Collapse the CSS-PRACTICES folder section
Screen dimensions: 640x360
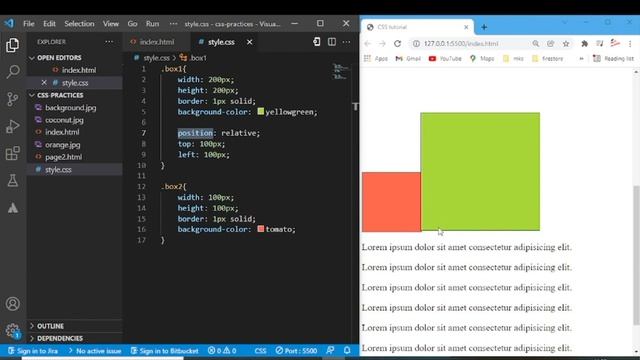[x=75, y=95]
